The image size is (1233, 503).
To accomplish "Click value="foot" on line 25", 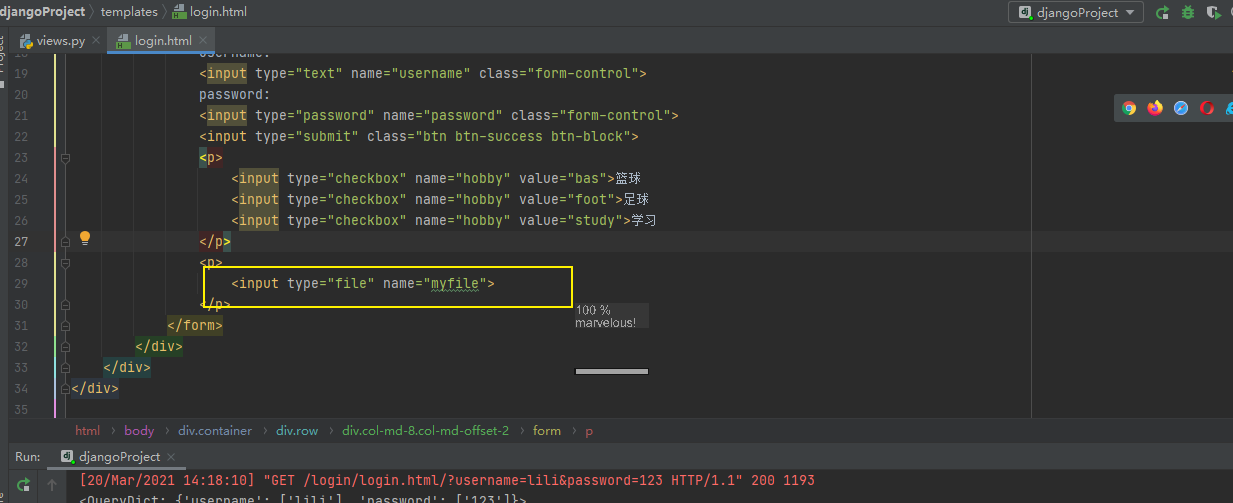I will (x=567, y=200).
